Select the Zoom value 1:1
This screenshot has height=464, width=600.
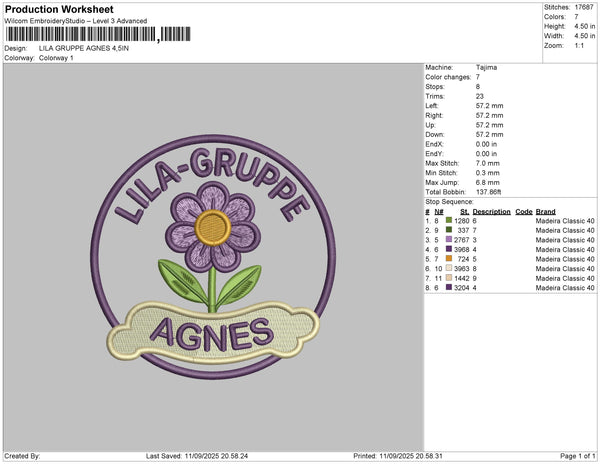[579, 46]
